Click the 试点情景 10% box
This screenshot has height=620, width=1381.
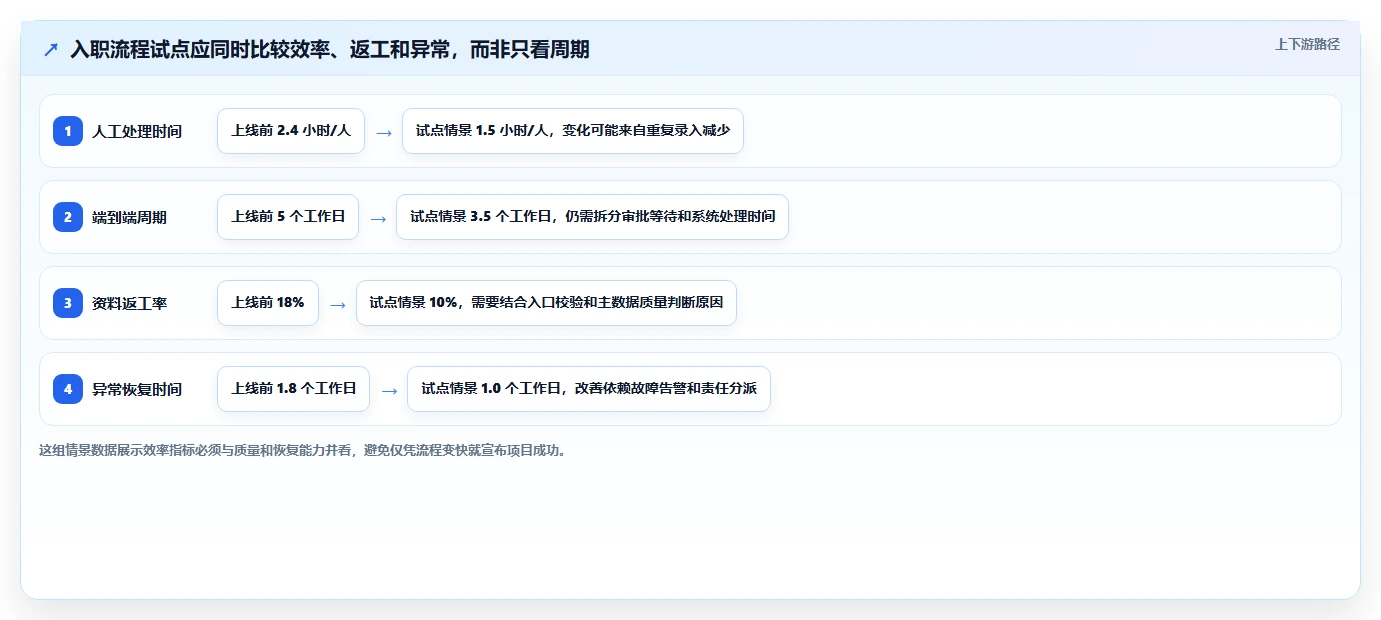click(546, 303)
